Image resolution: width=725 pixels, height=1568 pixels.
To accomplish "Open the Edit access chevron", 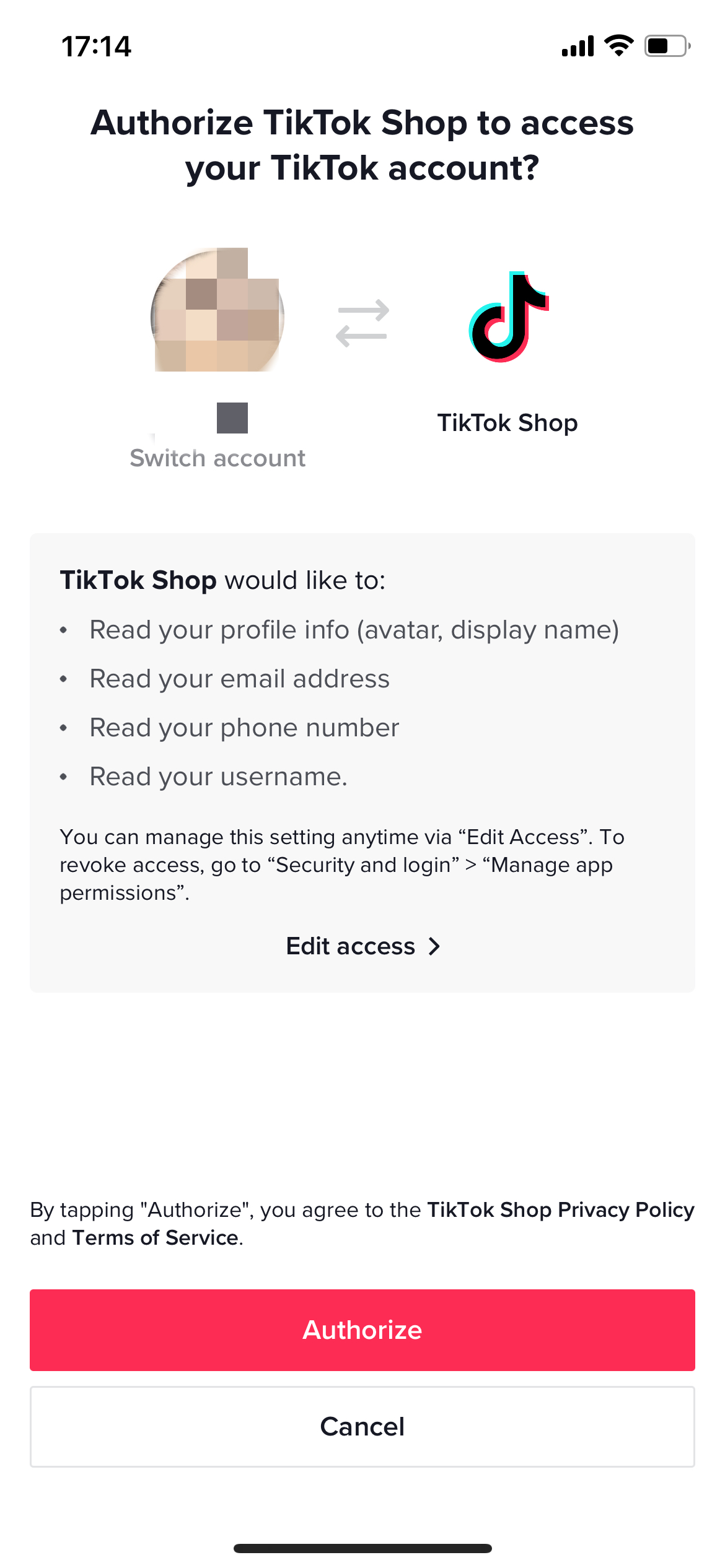I will point(434,946).
